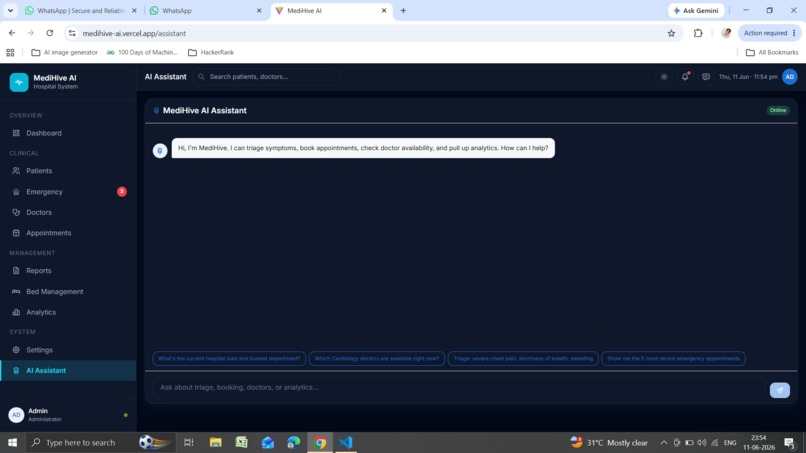This screenshot has height=453, width=806.
Task: Open the messages chat icon in header
Action: point(706,77)
